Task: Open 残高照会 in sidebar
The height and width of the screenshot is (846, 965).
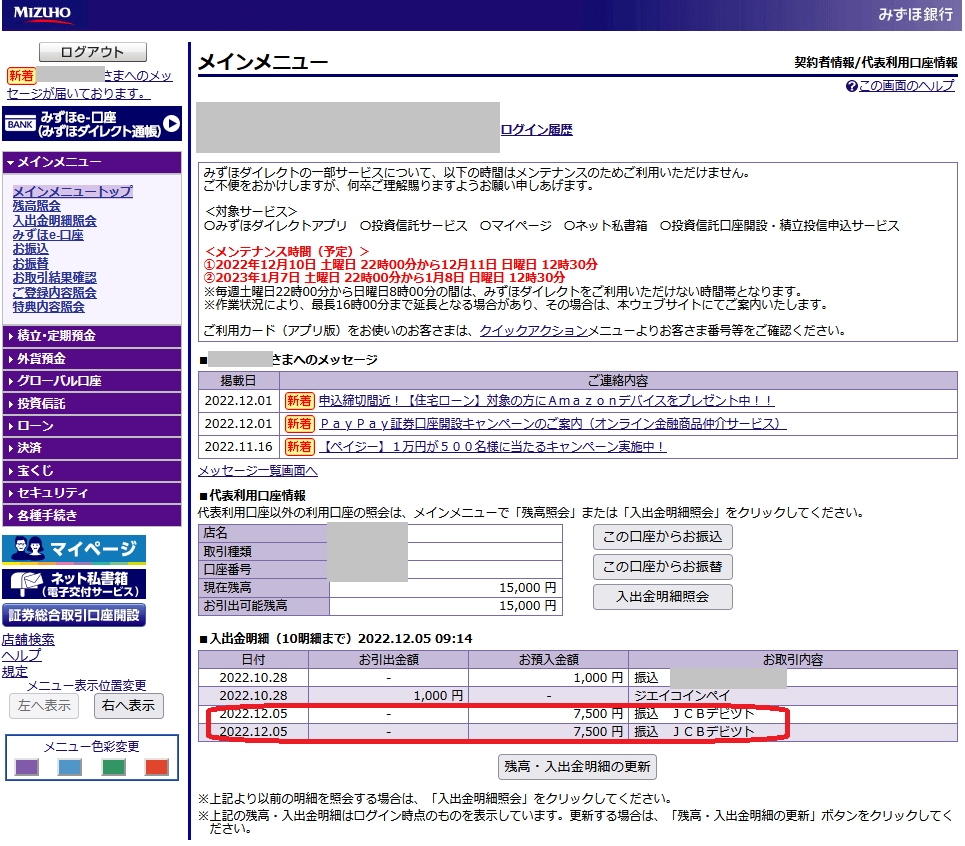Action: [37, 206]
